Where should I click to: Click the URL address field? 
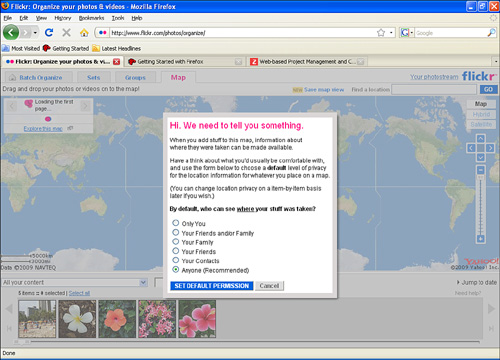242,33
